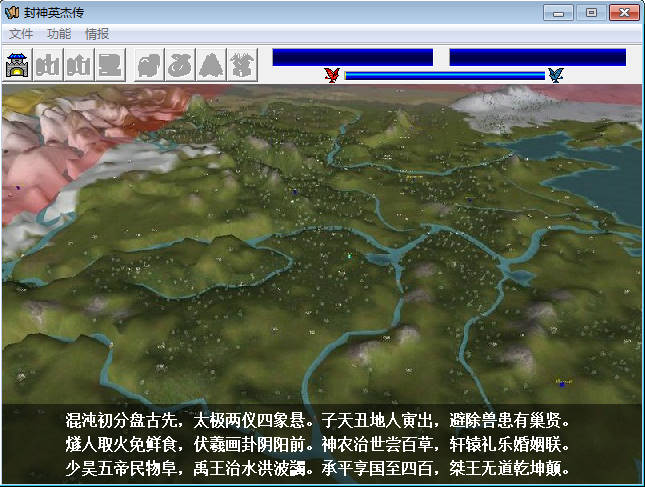Open the 情报 menu

pyautogui.click(x=97, y=34)
